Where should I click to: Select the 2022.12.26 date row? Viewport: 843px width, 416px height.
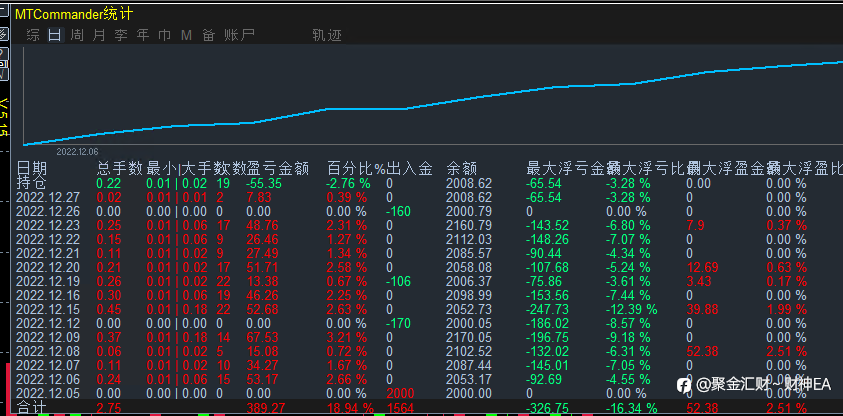[x=48, y=211]
